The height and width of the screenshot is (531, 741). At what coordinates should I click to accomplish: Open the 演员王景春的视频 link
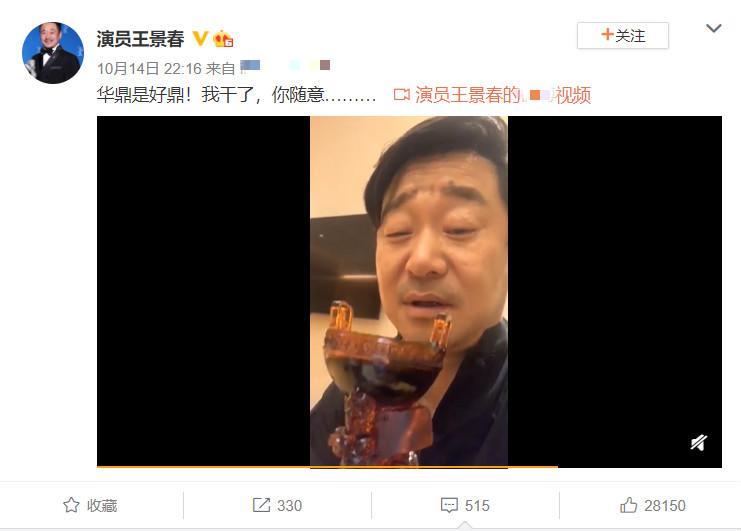[503, 95]
